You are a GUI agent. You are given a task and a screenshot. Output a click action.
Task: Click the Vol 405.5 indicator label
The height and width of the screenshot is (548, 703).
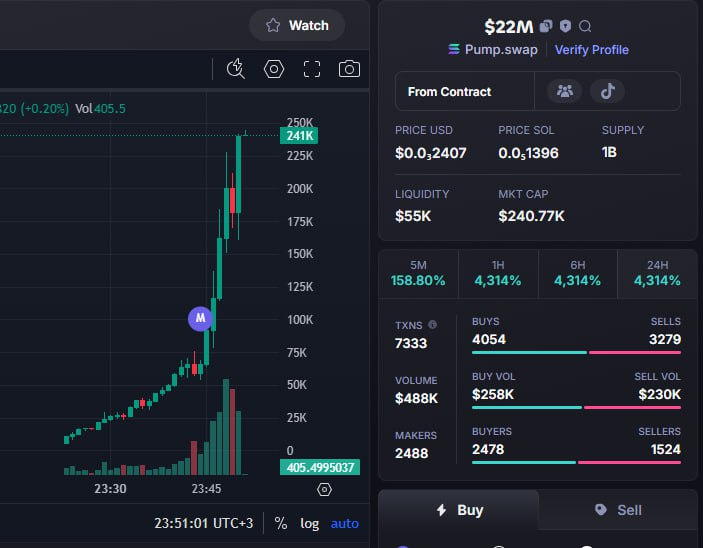coord(100,109)
